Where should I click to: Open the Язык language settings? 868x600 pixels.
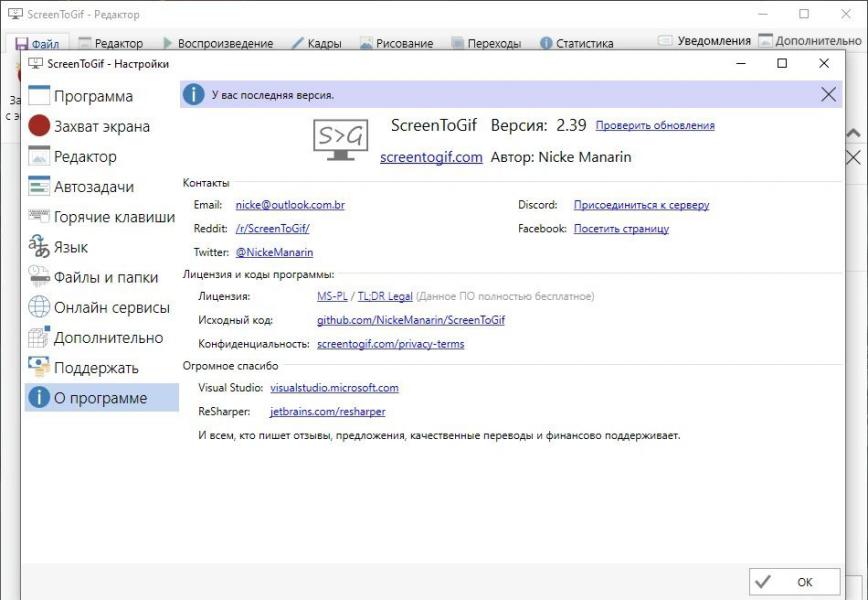(101, 247)
